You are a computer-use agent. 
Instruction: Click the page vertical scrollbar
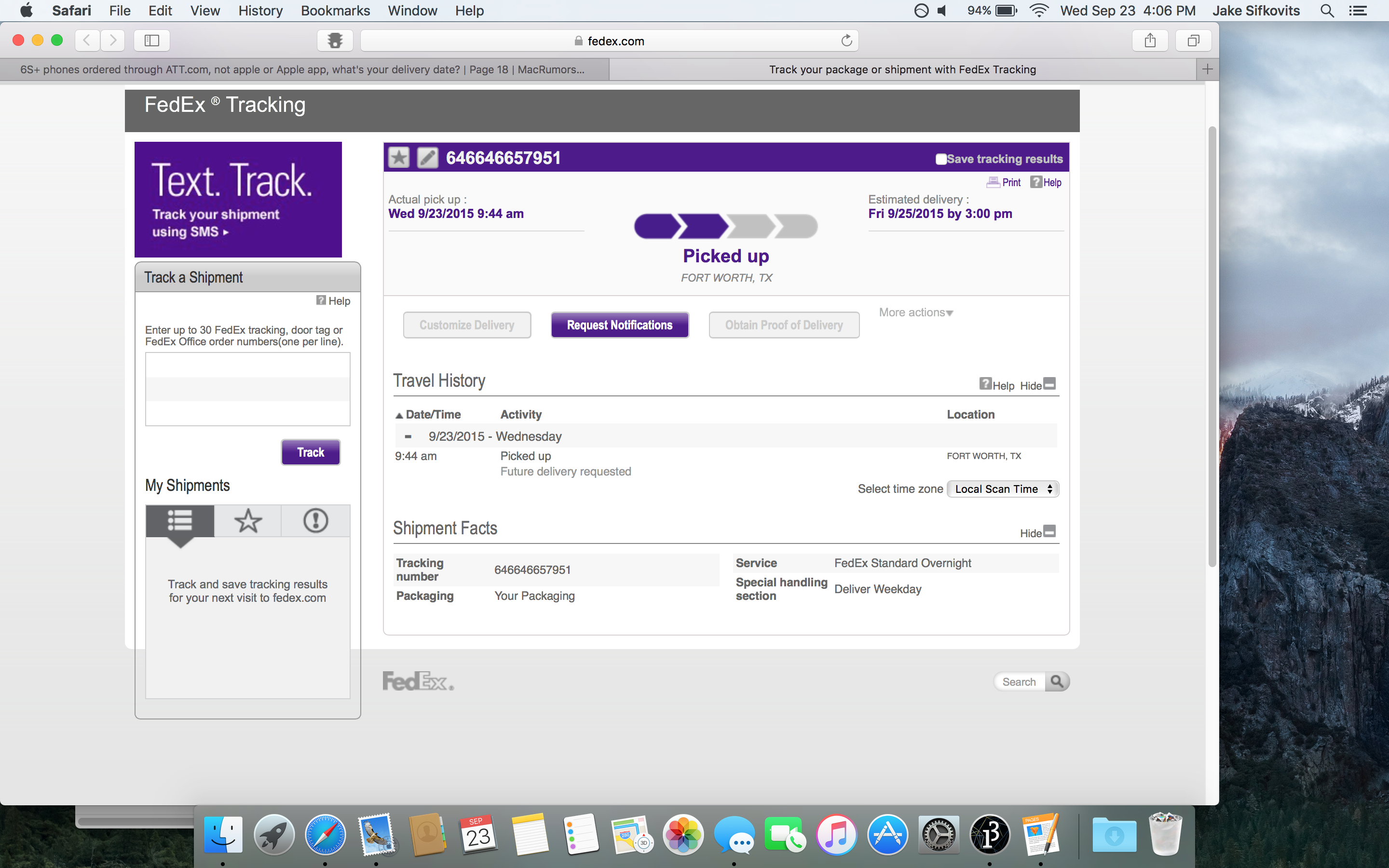tap(1212, 347)
